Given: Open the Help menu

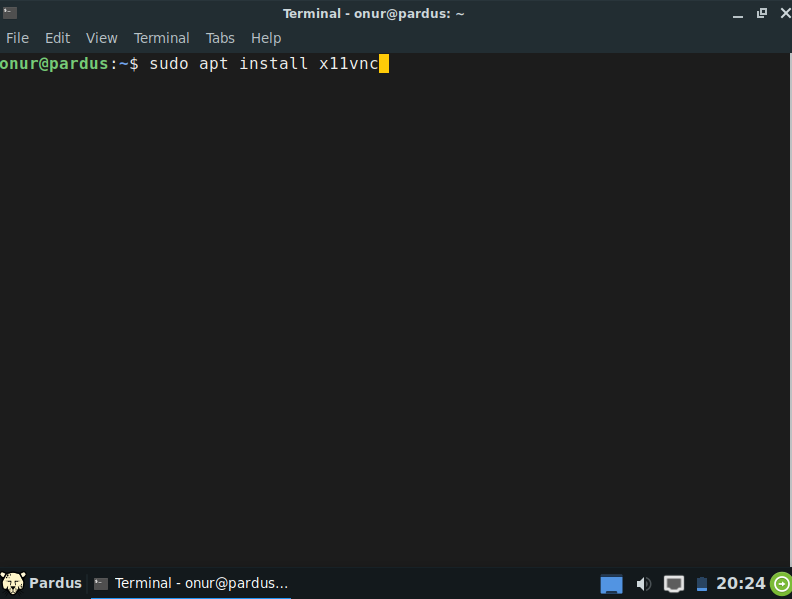Looking at the screenshot, I should [x=266, y=38].
